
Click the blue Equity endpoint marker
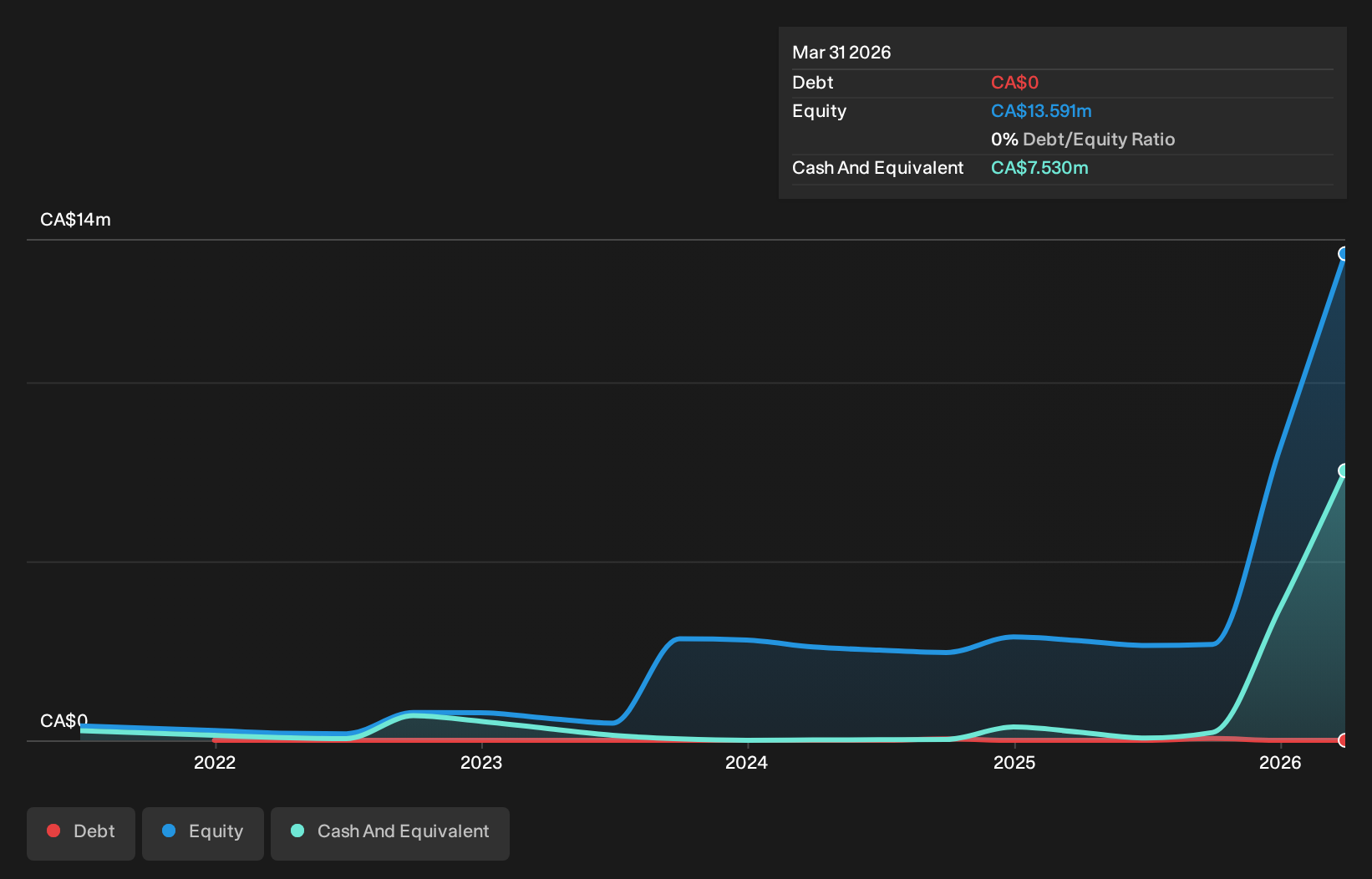point(1344,254)
